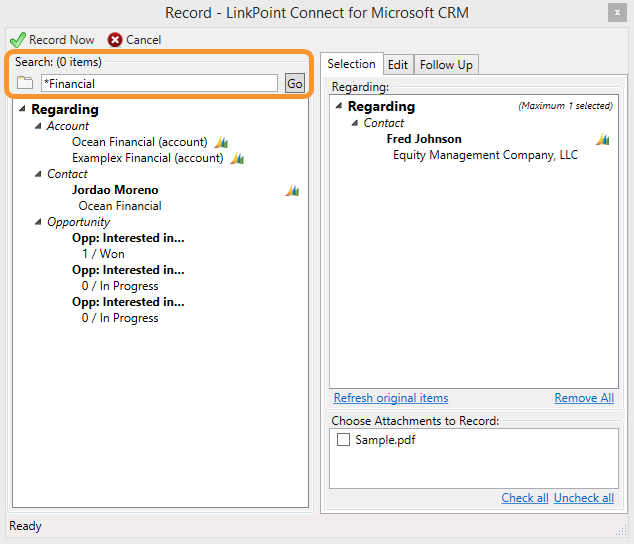Click the Refresh original items link
Screen dimensions: 634x545
[391, 398]
